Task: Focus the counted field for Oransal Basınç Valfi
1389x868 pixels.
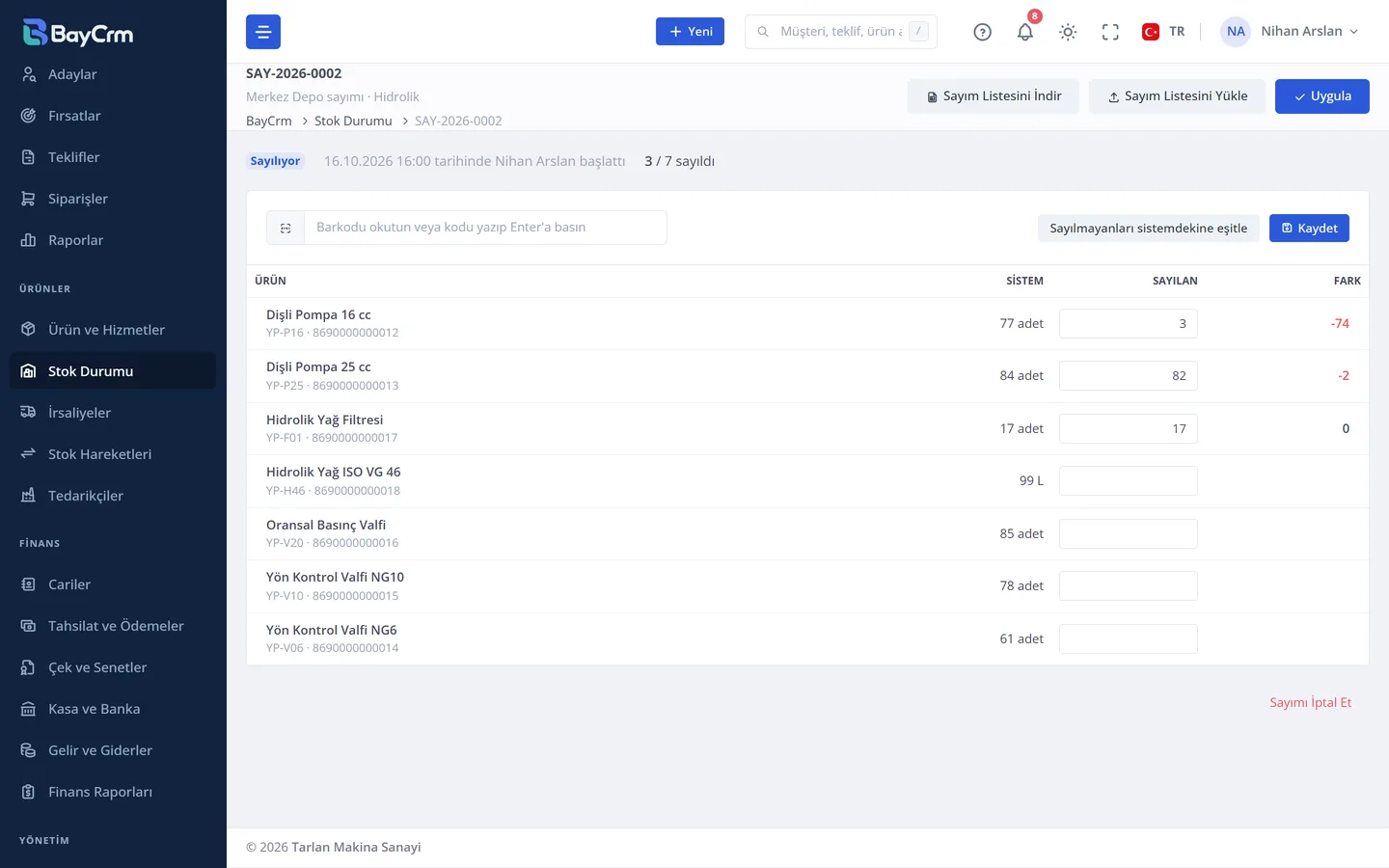Action: [1128, 533]
